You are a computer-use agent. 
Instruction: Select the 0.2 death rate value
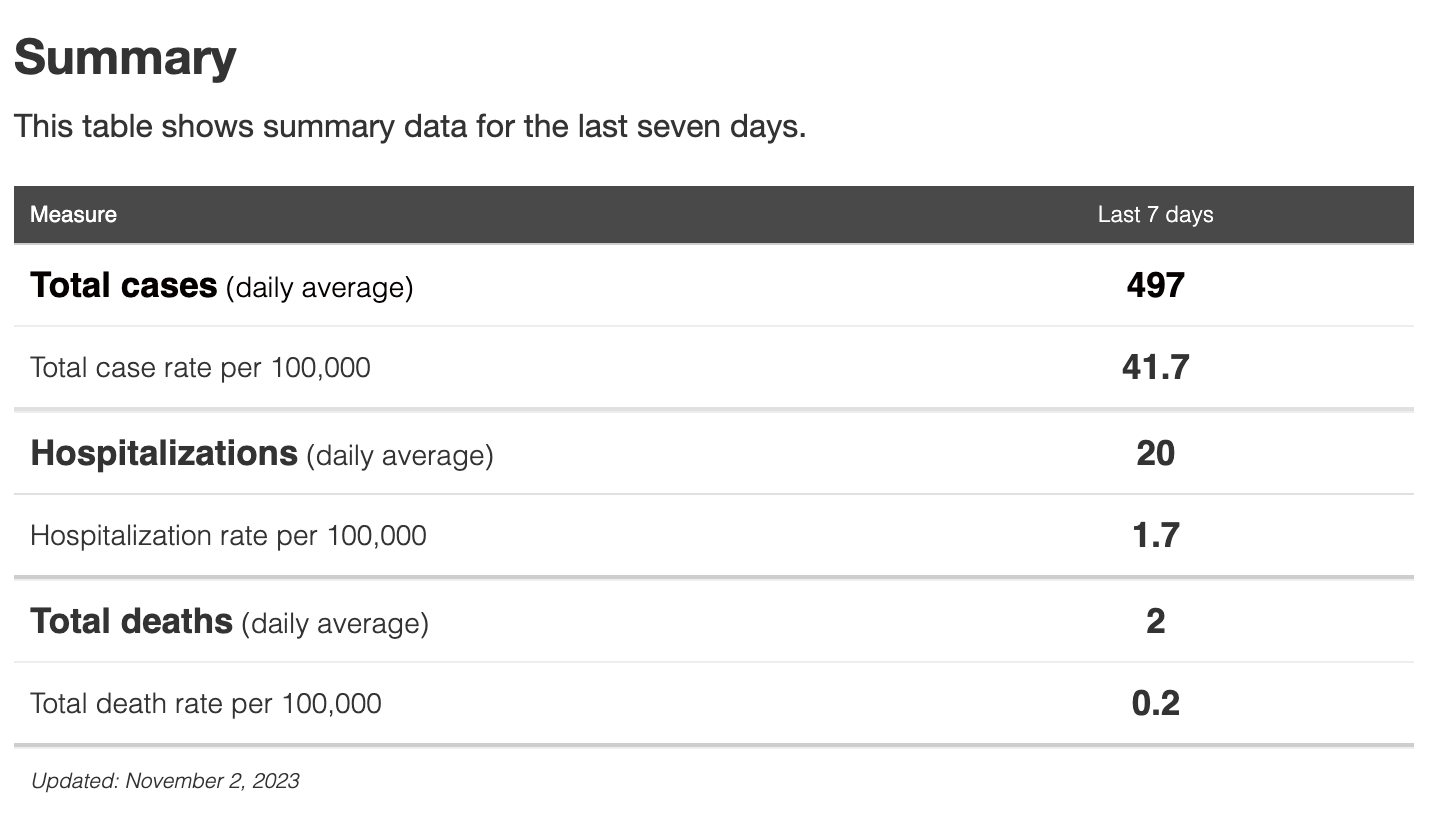coord(1155,704)
